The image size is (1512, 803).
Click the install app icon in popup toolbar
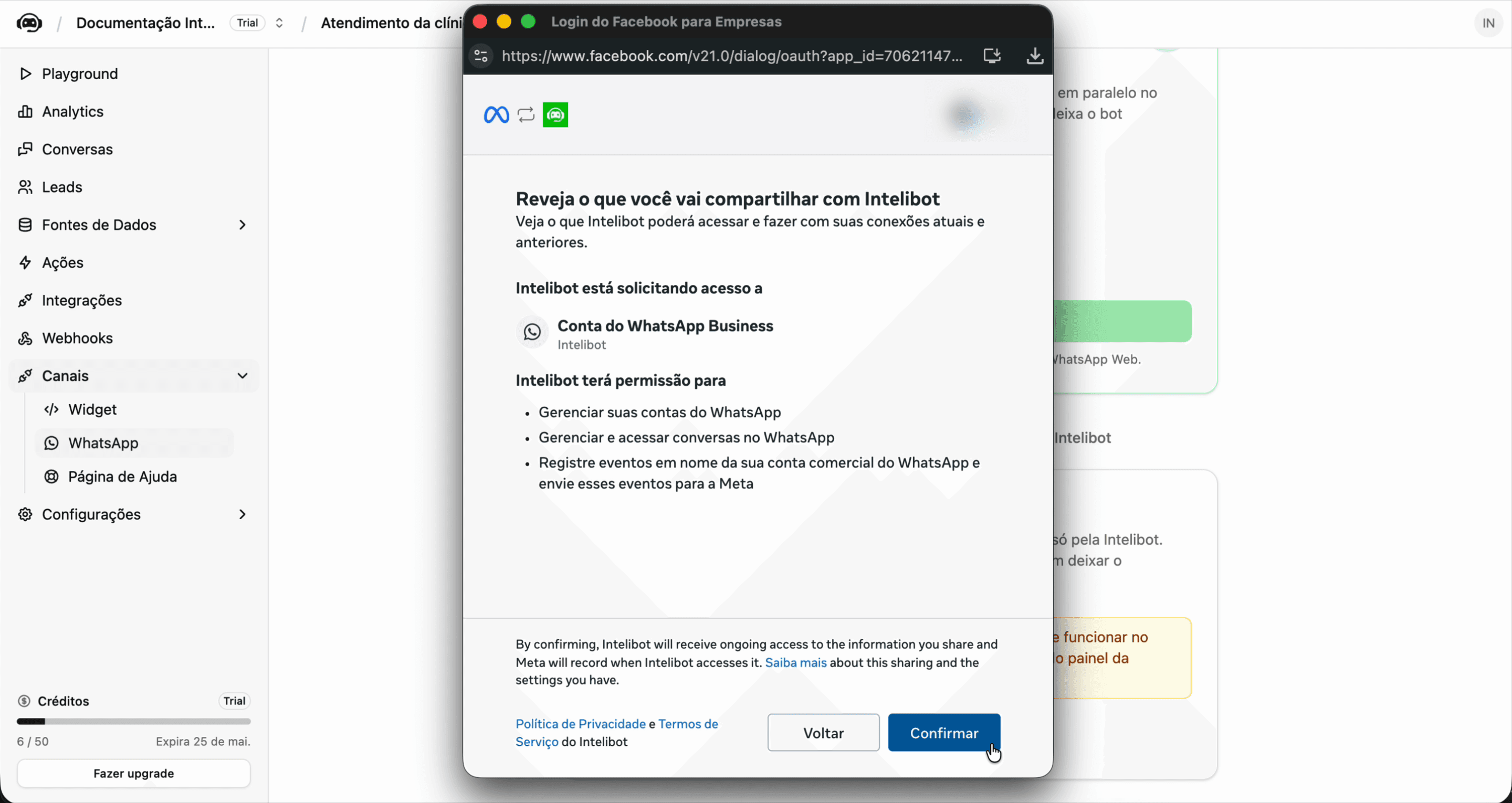point(992,56)
